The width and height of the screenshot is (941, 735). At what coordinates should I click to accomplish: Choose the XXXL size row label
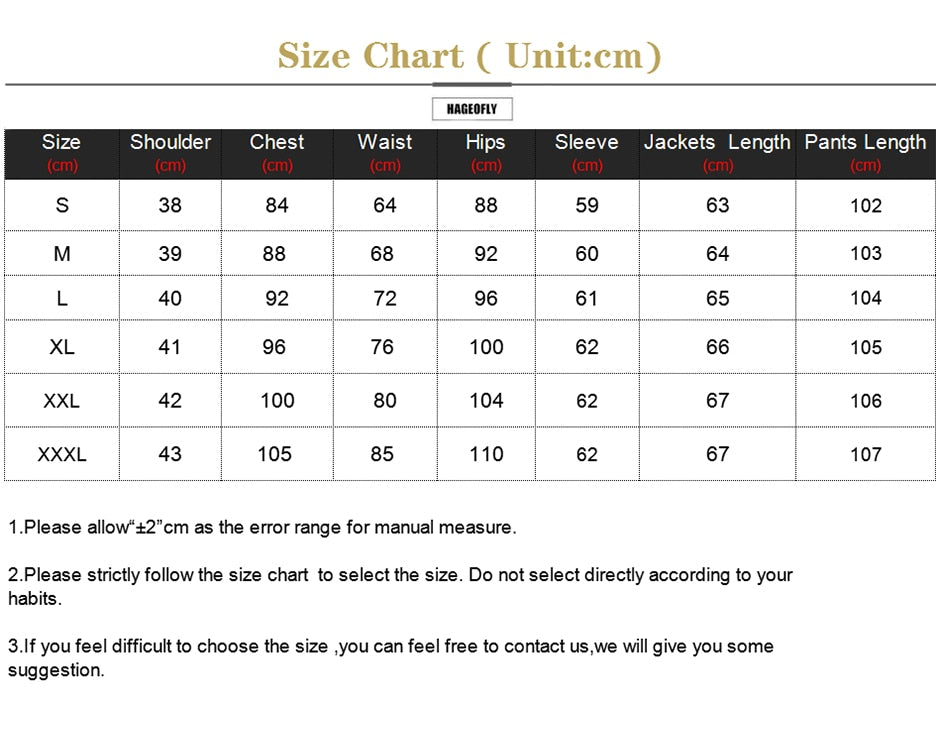coord(62,454)
